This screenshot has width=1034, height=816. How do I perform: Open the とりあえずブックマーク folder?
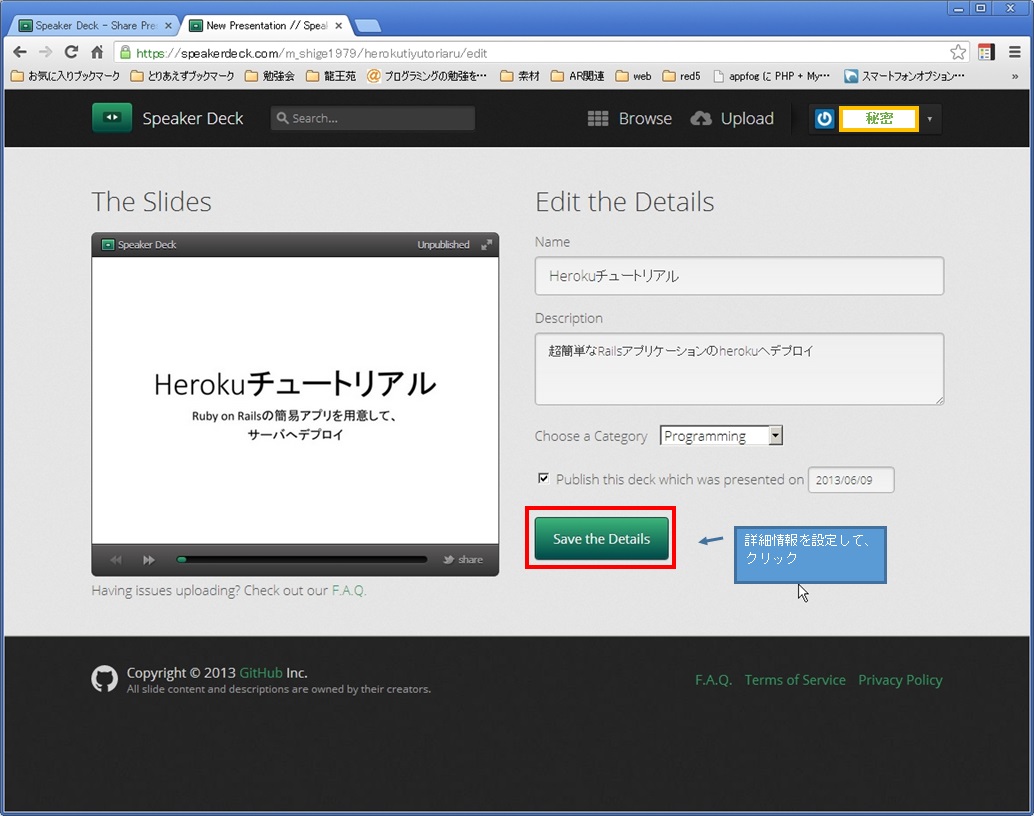[x=183, y=76]
